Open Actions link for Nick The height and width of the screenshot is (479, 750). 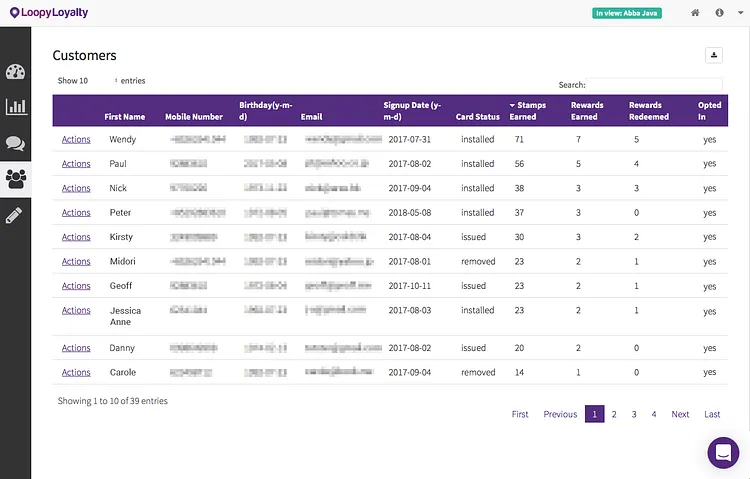(x=76, y=188)
